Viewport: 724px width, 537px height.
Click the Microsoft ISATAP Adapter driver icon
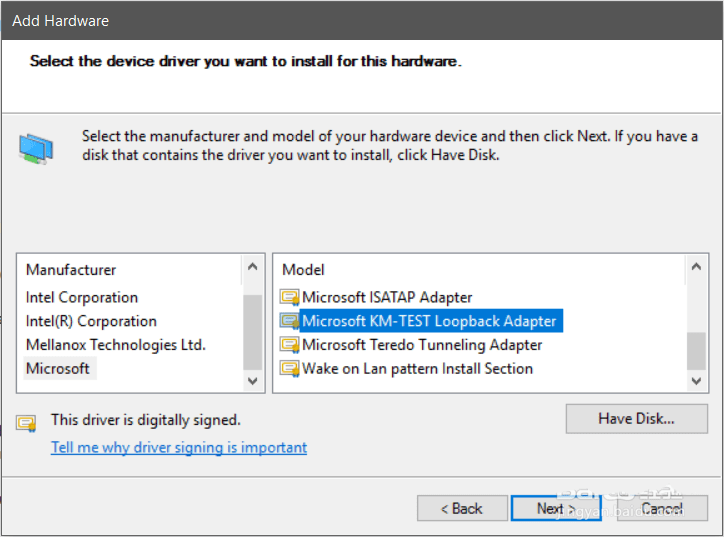pyautogui.click(x=290, y=297)
